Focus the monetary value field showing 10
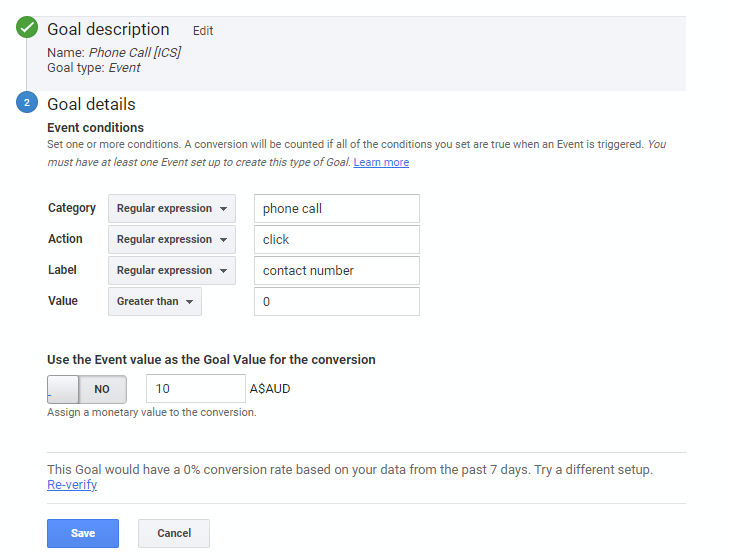729x556 pixels. pyautogui.click(x=196, y=389)
